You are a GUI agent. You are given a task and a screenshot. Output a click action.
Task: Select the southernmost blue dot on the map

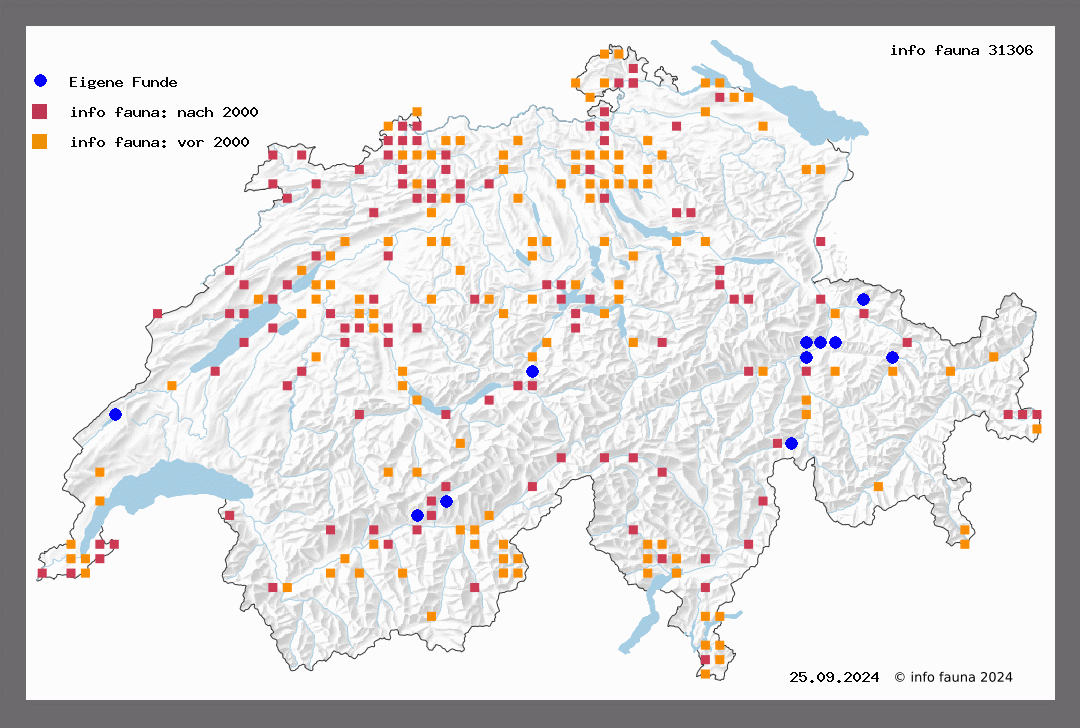417,515
